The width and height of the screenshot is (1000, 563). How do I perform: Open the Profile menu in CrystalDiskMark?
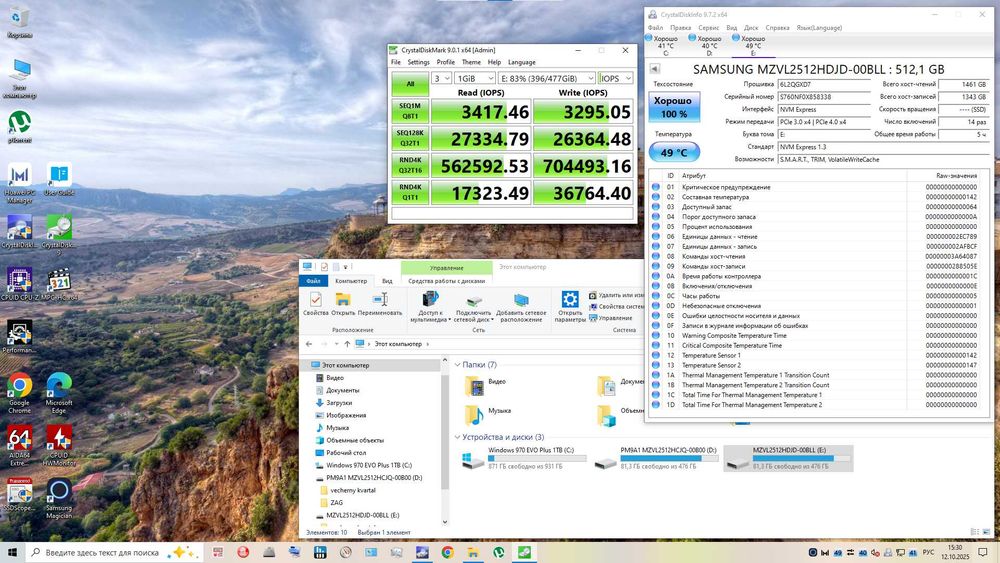pyautogui.click(x=446, y=62)
